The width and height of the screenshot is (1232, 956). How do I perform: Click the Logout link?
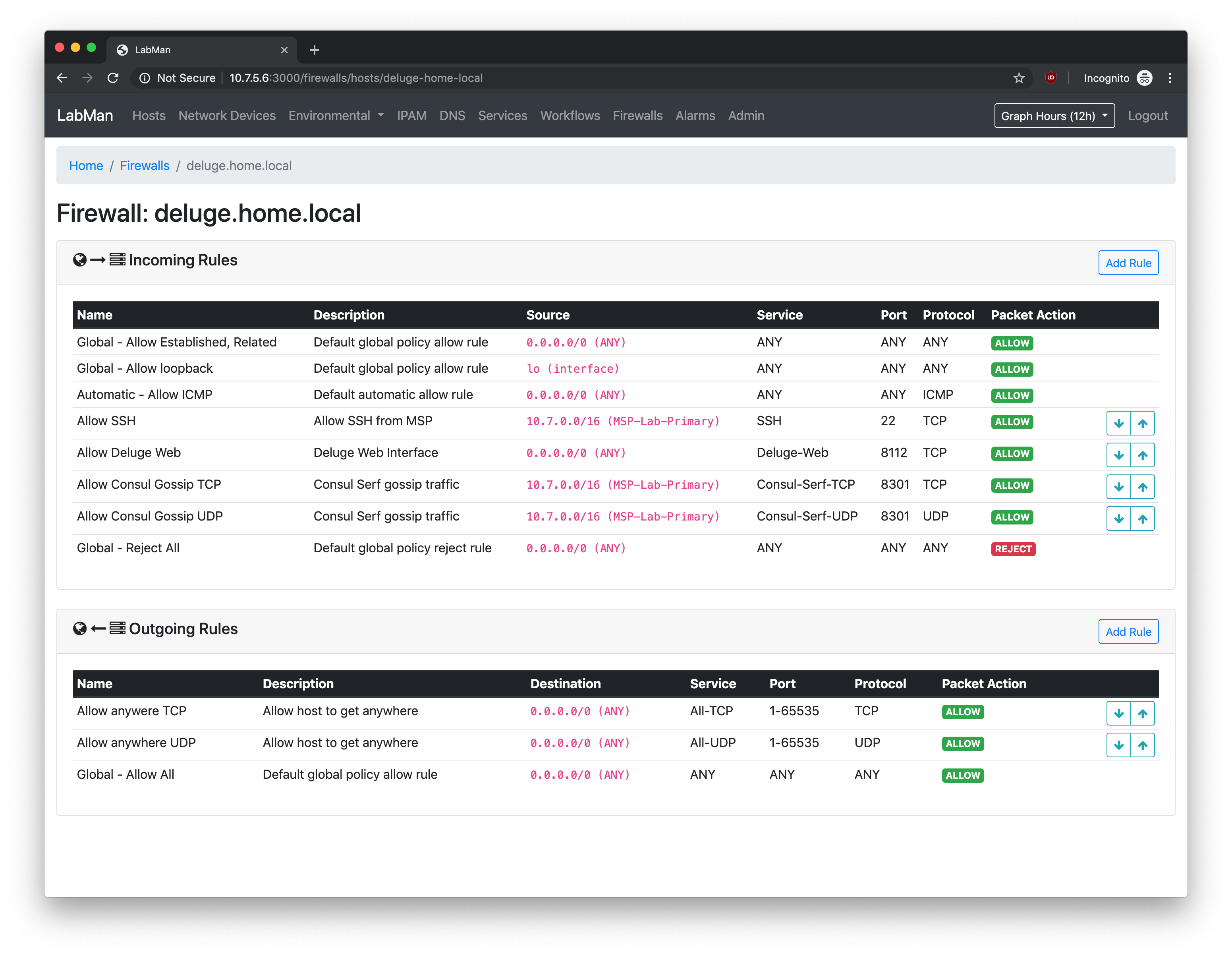1147,116
